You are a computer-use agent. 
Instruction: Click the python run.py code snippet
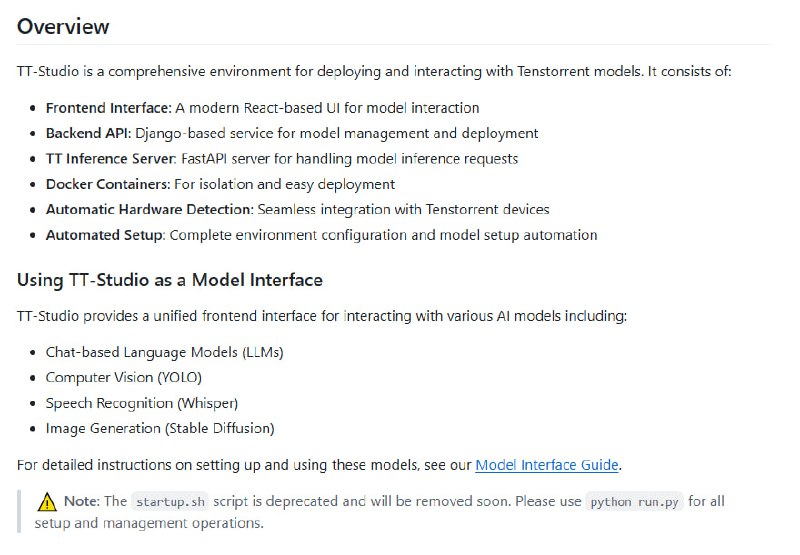pyautogui.click(x=635, y=502)
